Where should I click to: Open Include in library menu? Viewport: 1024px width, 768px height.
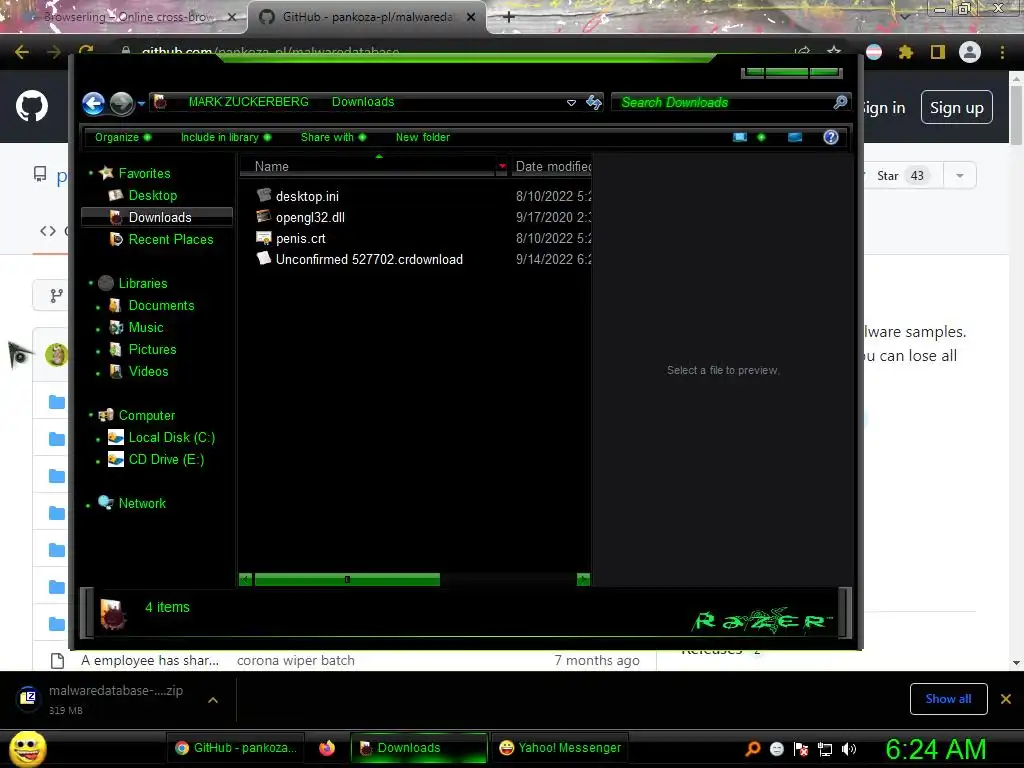[226, 137]
